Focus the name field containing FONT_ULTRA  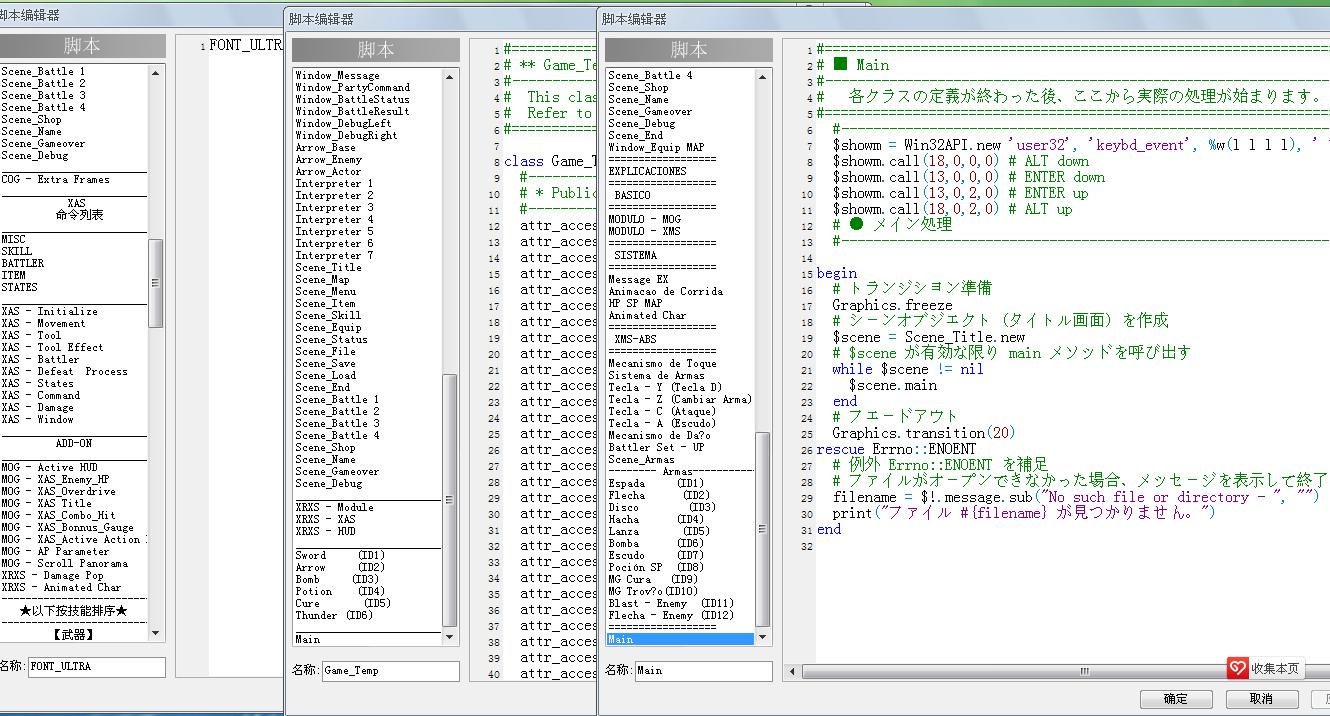(96, 666)
